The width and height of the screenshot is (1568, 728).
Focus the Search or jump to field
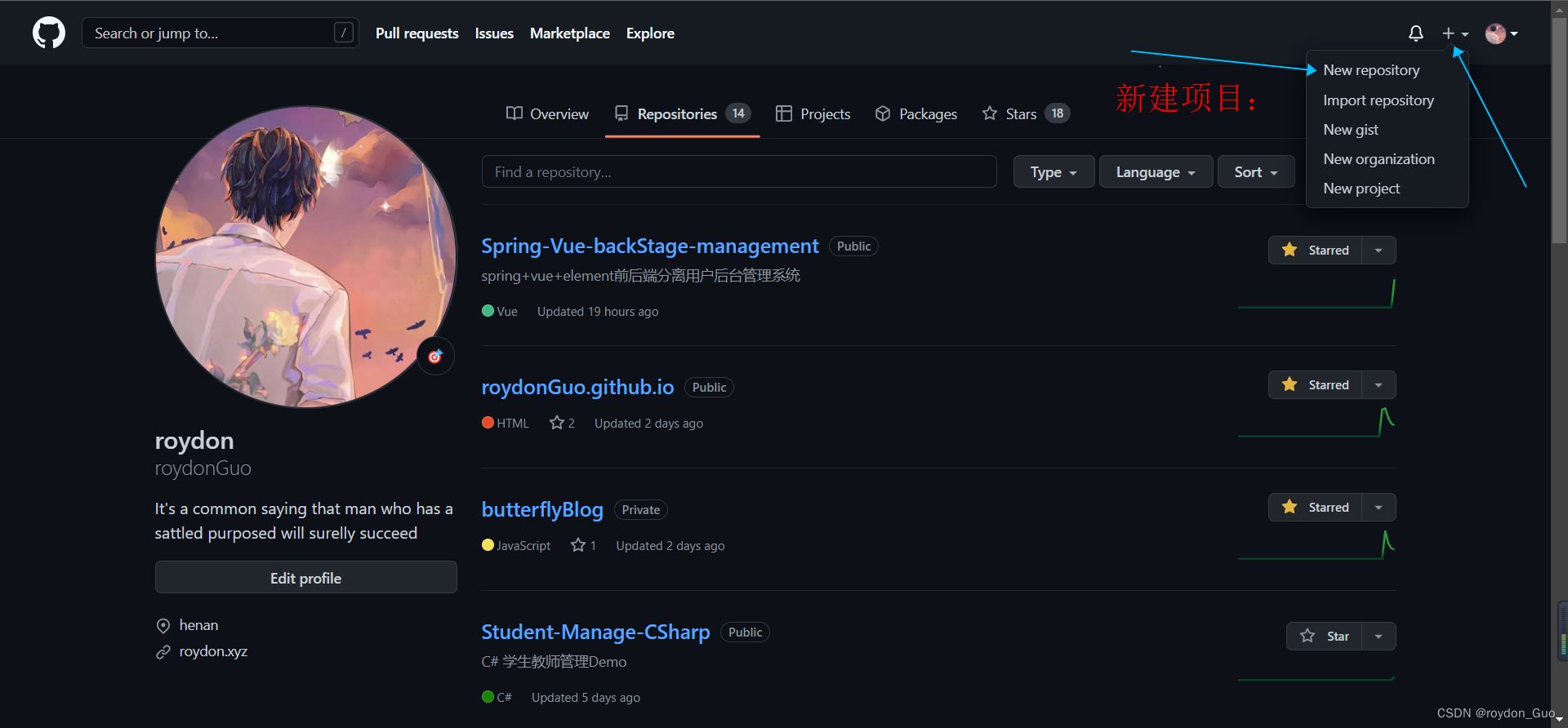point(220,33)
